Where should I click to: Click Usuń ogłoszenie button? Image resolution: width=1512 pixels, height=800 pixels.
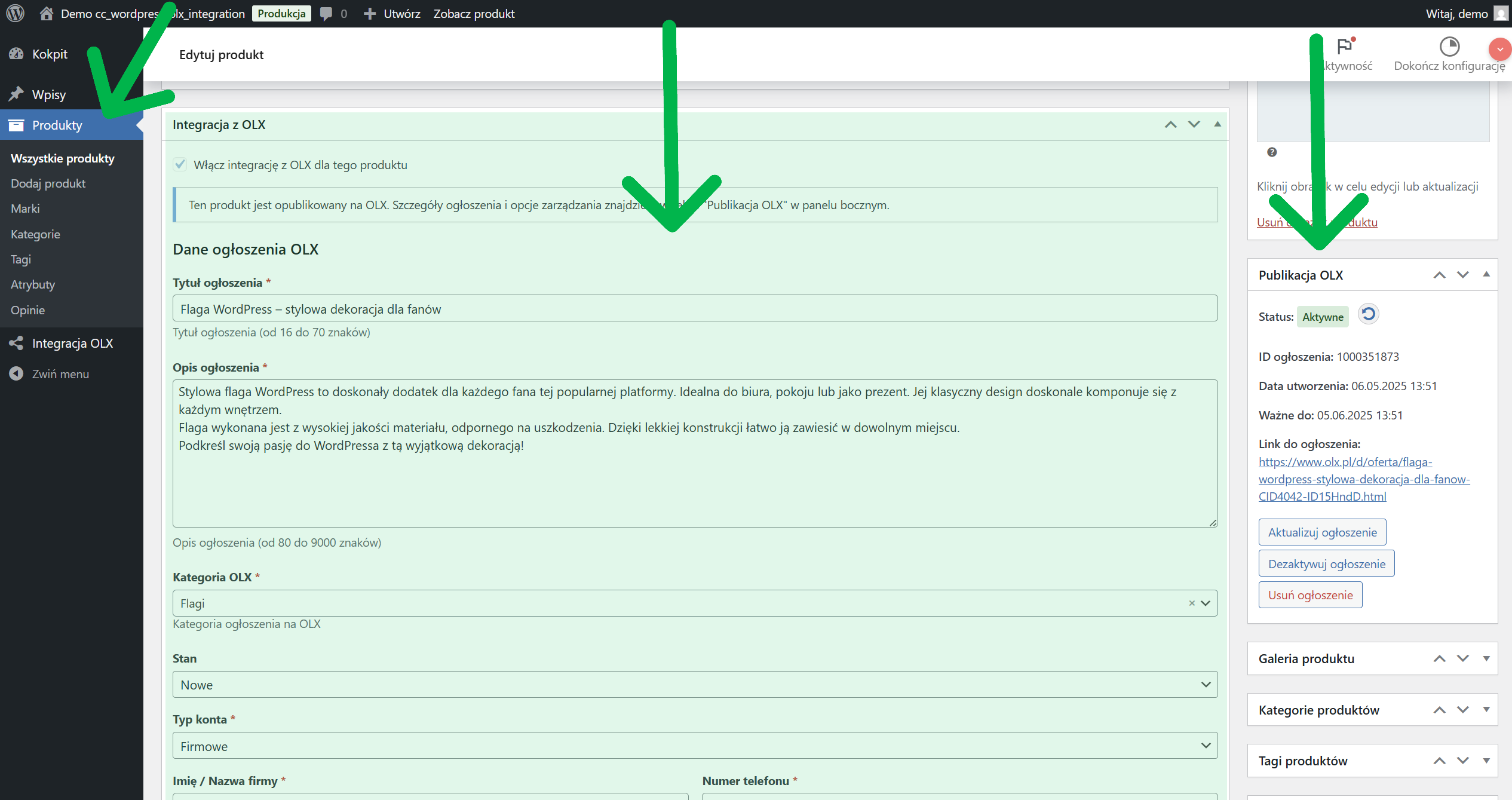pos(1310,594)
